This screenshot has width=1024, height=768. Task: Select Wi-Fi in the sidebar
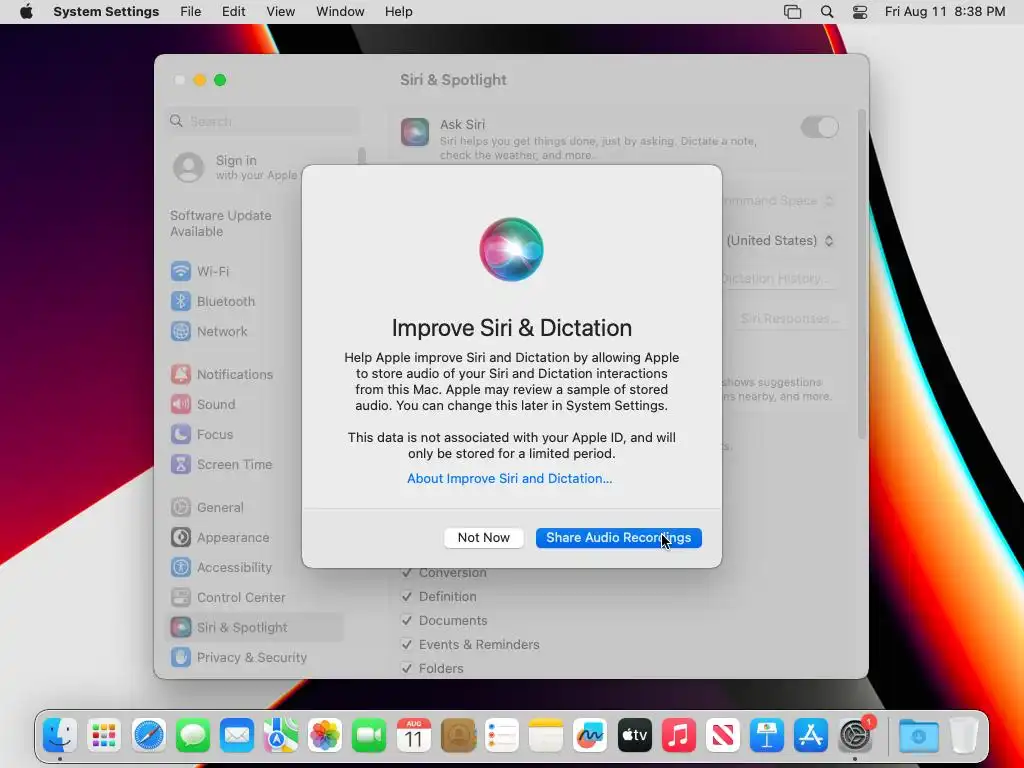click(255, 271)
